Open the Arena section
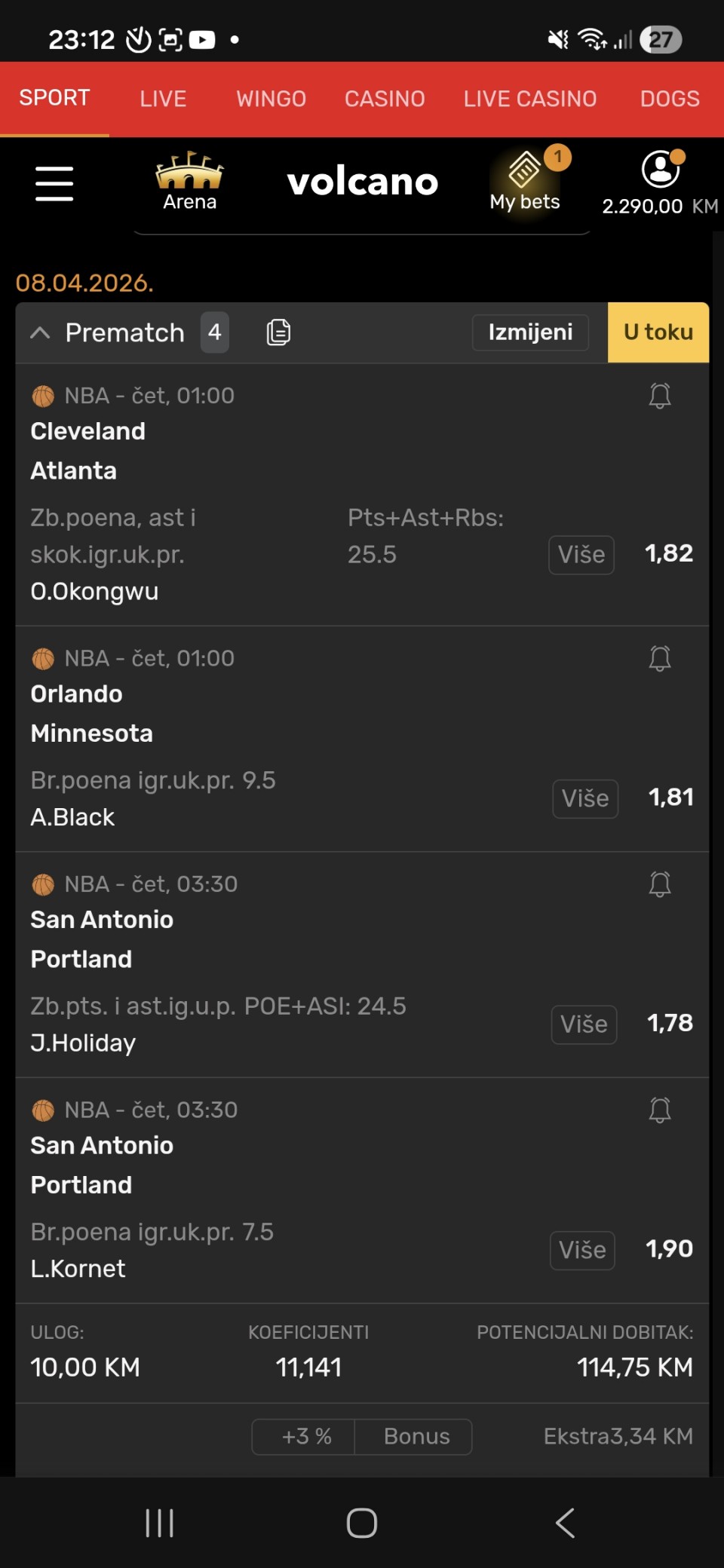The height and width of the screenshot is (1568, 724). [x=189, y=182]
